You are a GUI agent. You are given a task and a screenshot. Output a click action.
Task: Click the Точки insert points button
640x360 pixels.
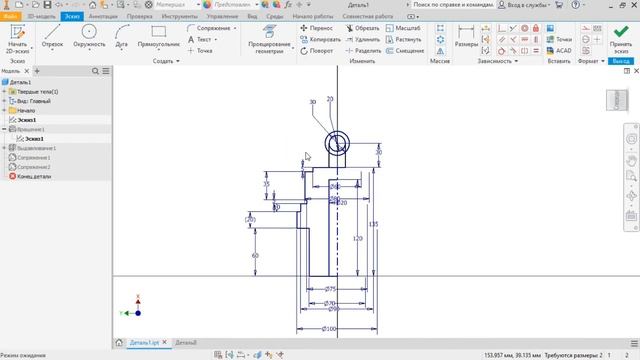559,39
